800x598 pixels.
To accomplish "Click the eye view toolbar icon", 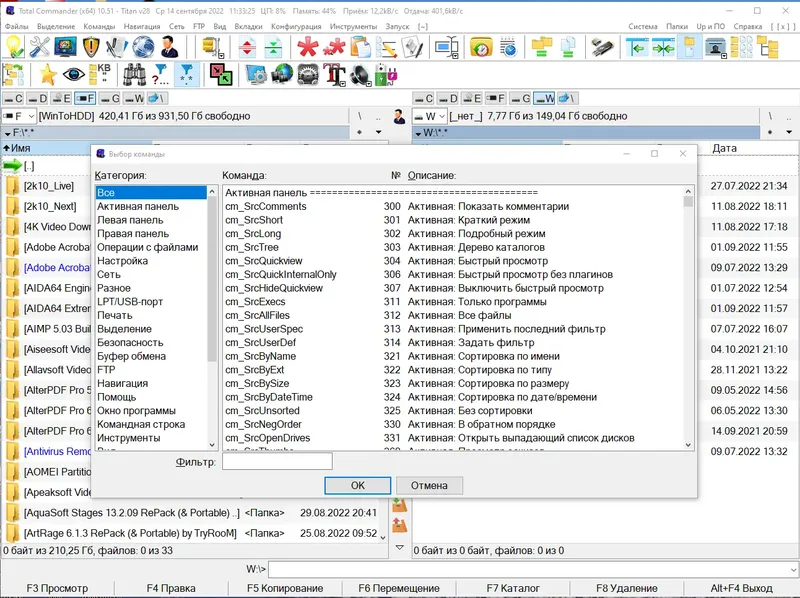I will tap(73, 75).
